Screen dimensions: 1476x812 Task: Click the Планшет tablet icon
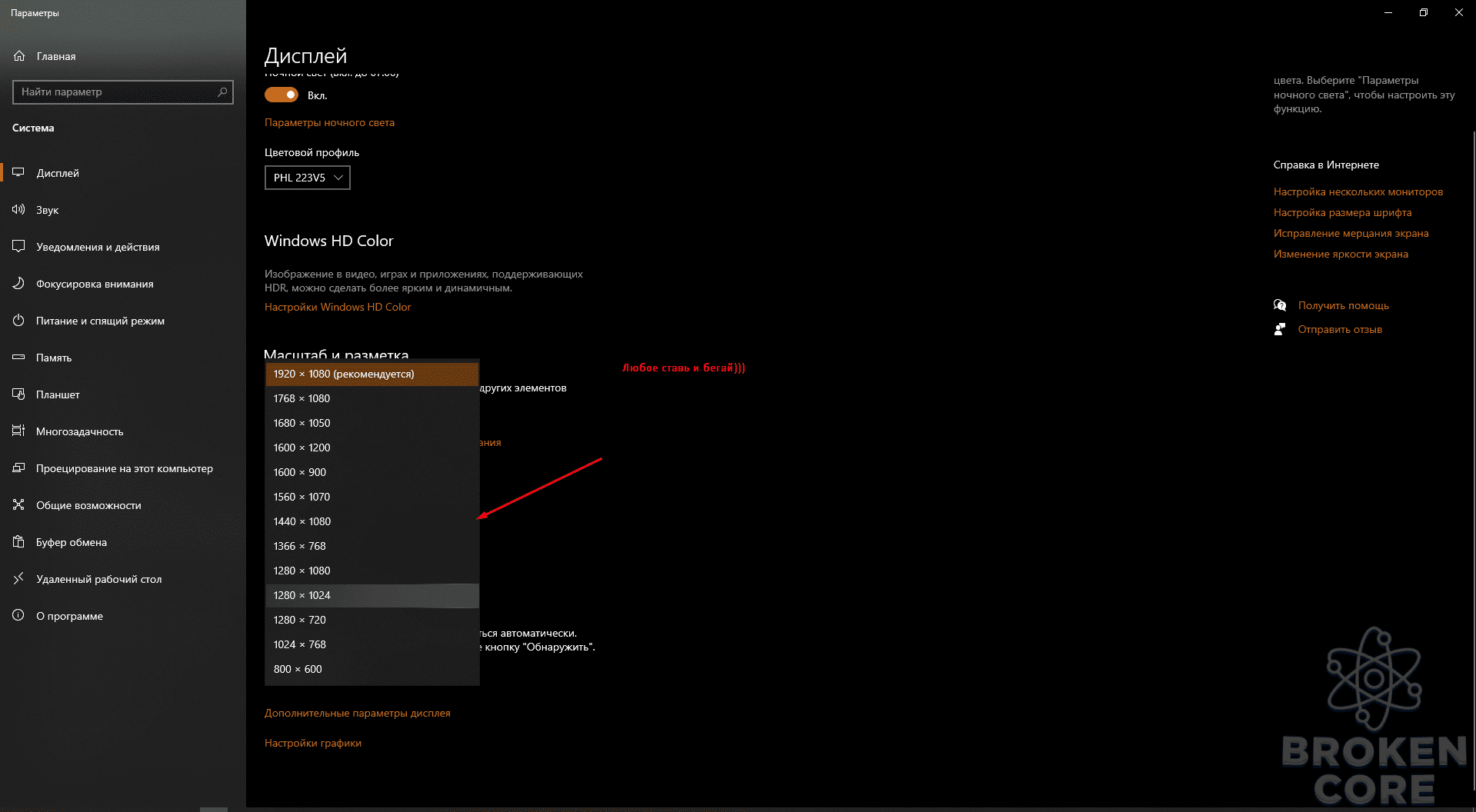tap(18, 394)
